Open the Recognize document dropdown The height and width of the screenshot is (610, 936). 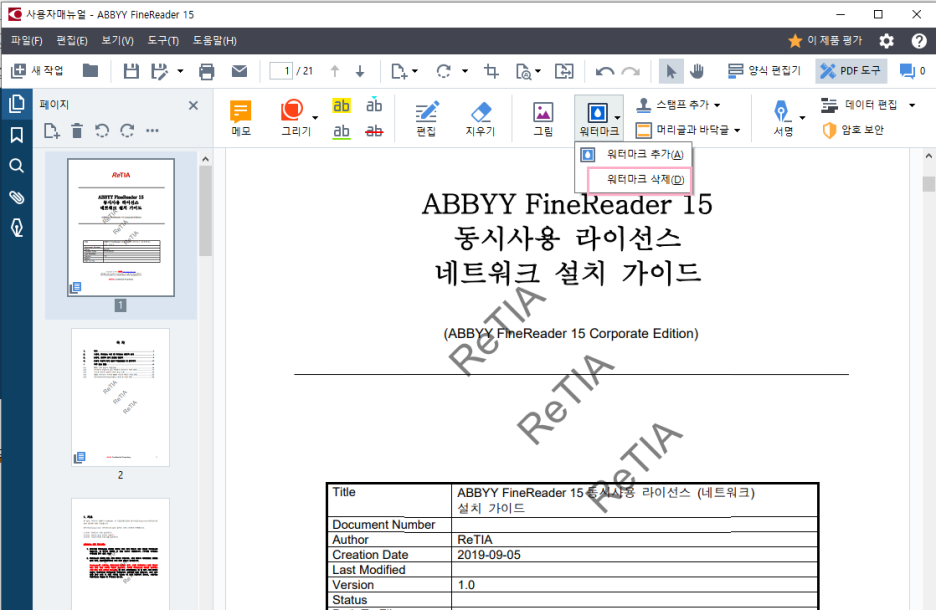tap(528, 71)
